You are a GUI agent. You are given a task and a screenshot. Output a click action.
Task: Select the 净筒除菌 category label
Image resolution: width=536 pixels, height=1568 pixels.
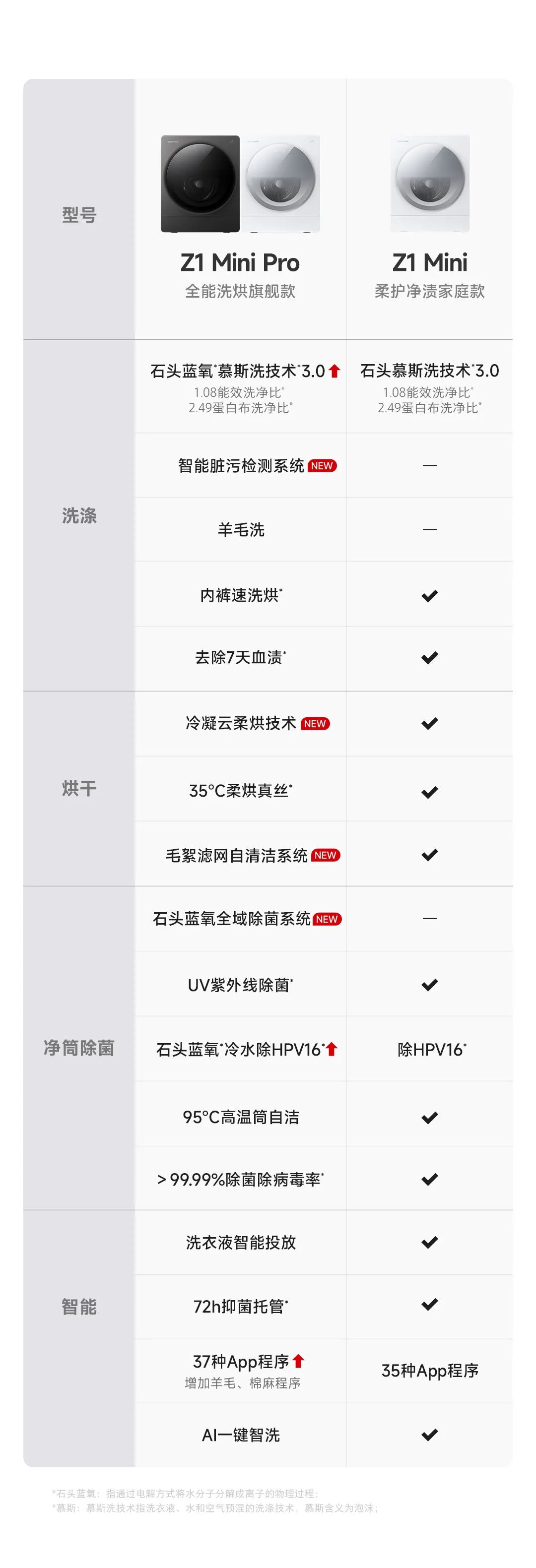pos(79,1048)
